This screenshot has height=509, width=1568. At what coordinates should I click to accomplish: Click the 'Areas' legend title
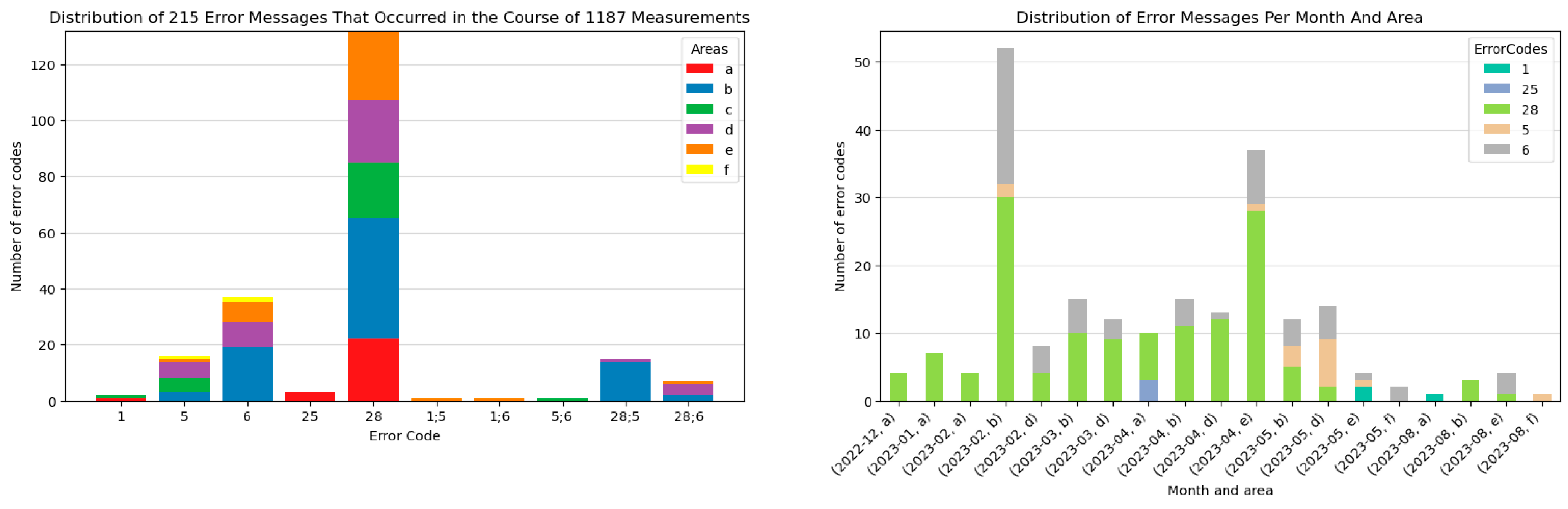[x=709, y=49]
